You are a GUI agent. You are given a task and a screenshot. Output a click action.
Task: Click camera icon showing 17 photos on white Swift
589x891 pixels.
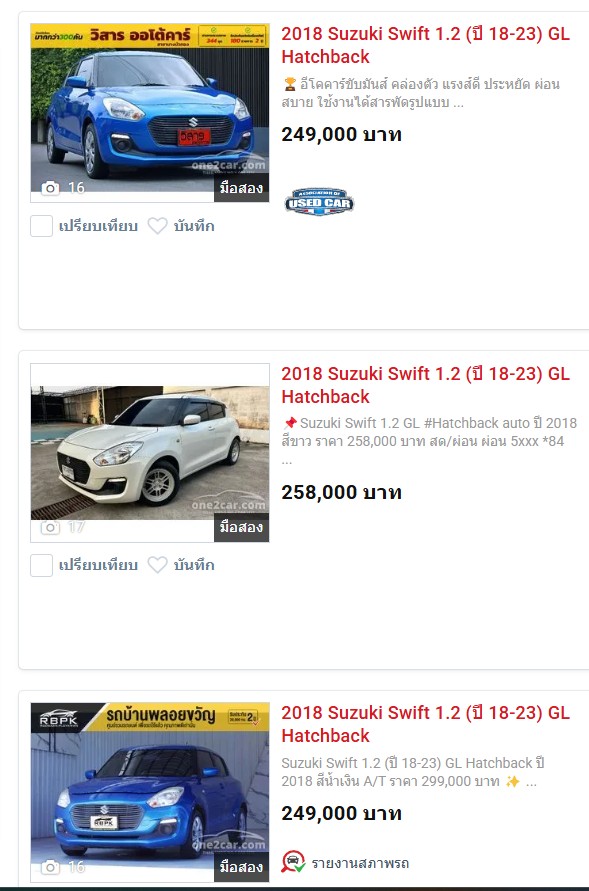click(x=50, y=527)
